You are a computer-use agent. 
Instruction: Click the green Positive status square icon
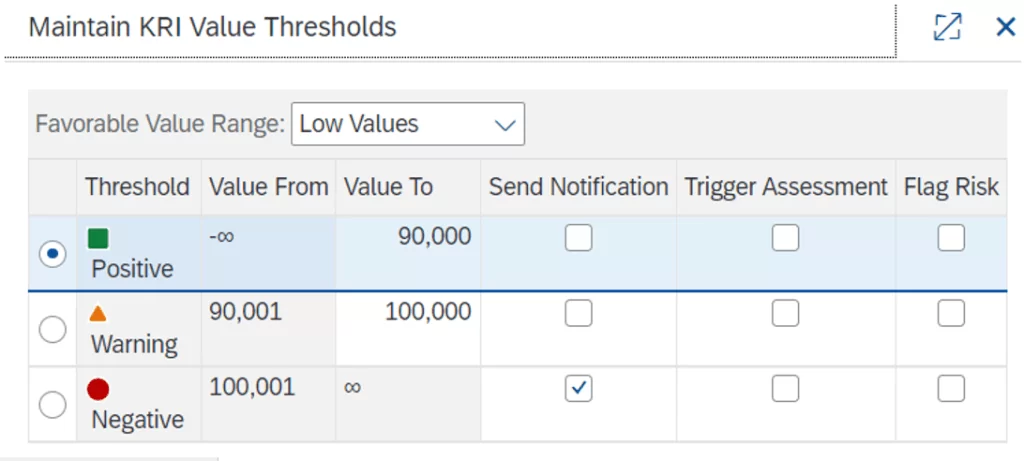pos(98,239)
